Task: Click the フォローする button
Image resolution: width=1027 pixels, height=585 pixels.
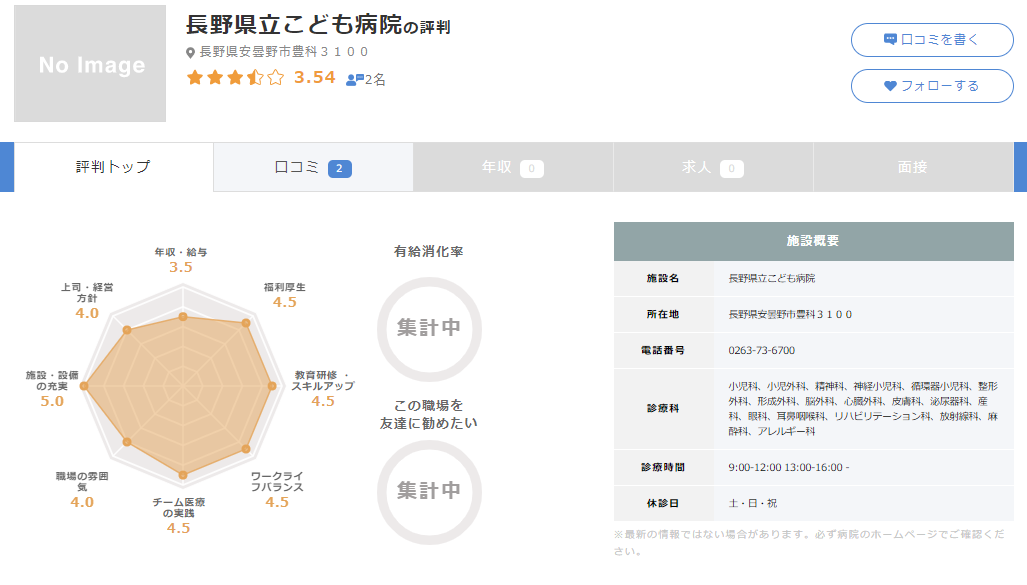Action: (932, 86)
